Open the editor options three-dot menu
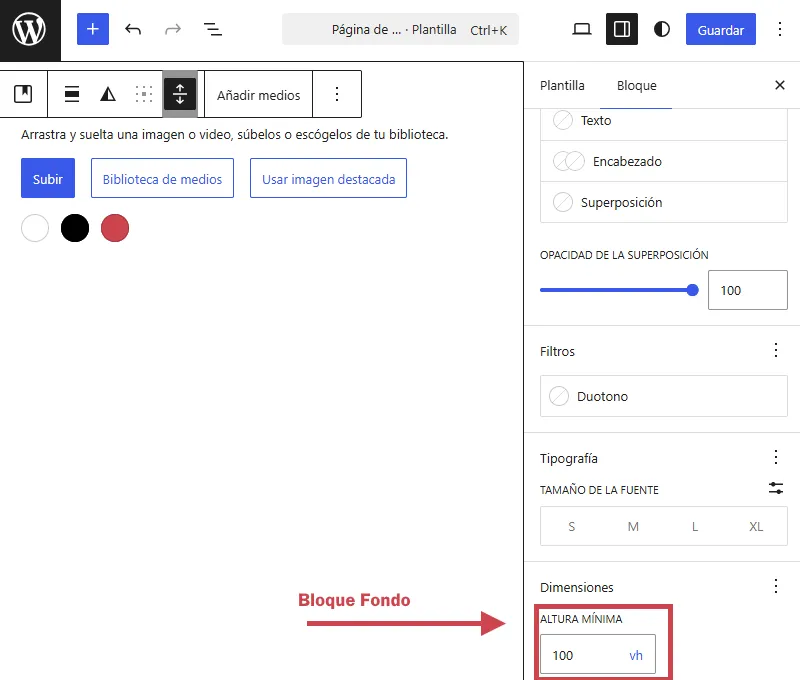Viewport: 800px width, 680px height. point(780,29)
